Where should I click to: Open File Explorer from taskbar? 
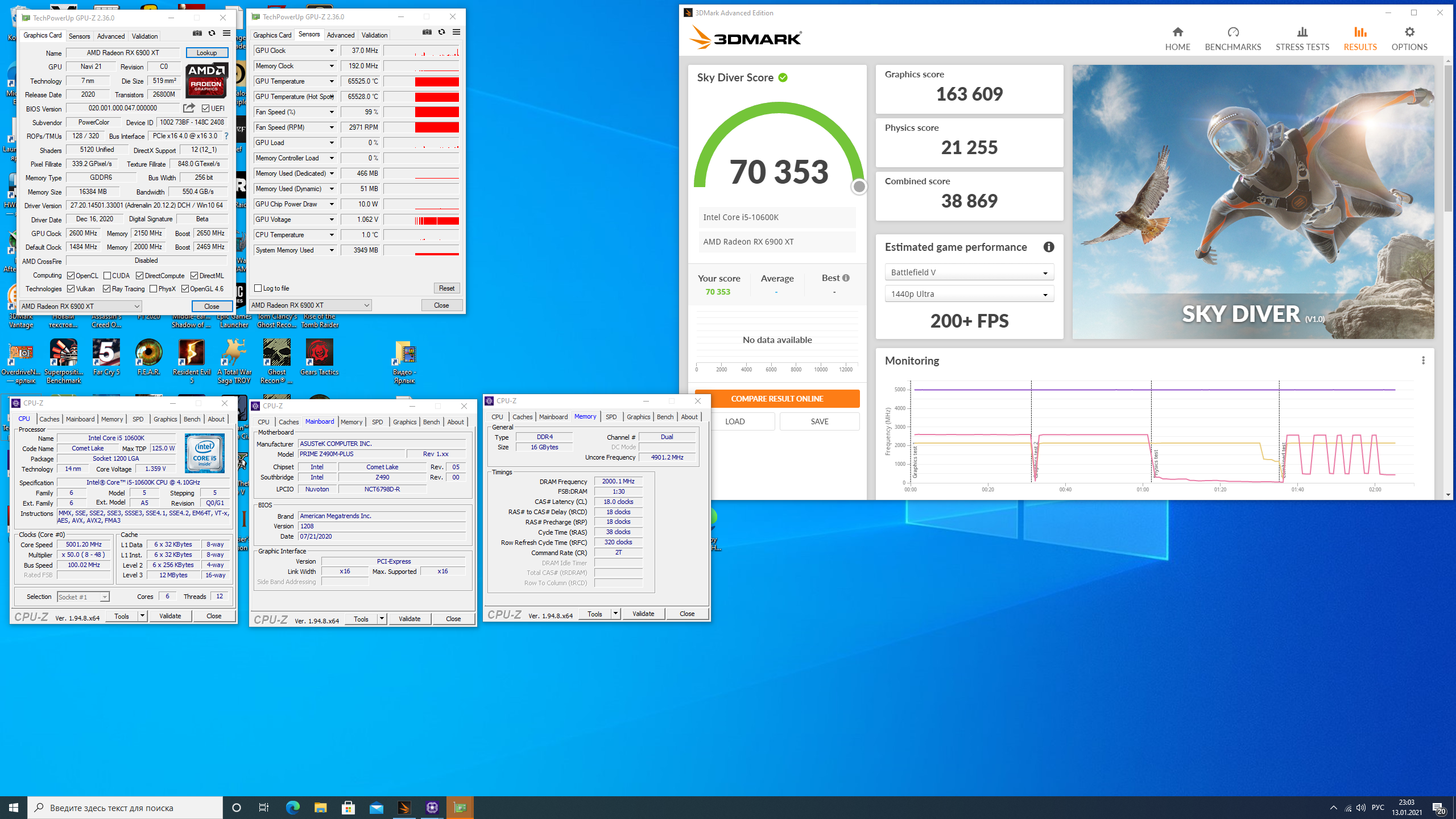320,808
